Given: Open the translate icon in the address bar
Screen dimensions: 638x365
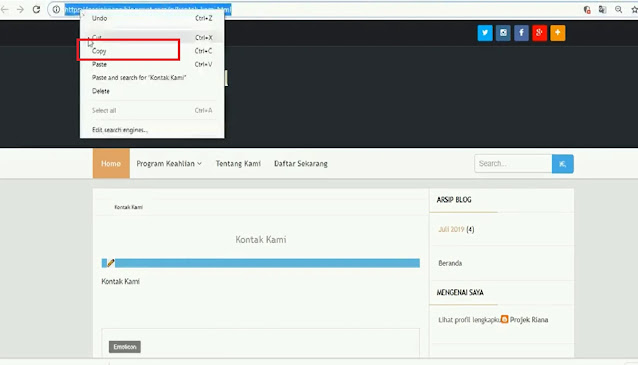Looking at the screenshot, I should (x=602, y=9).
